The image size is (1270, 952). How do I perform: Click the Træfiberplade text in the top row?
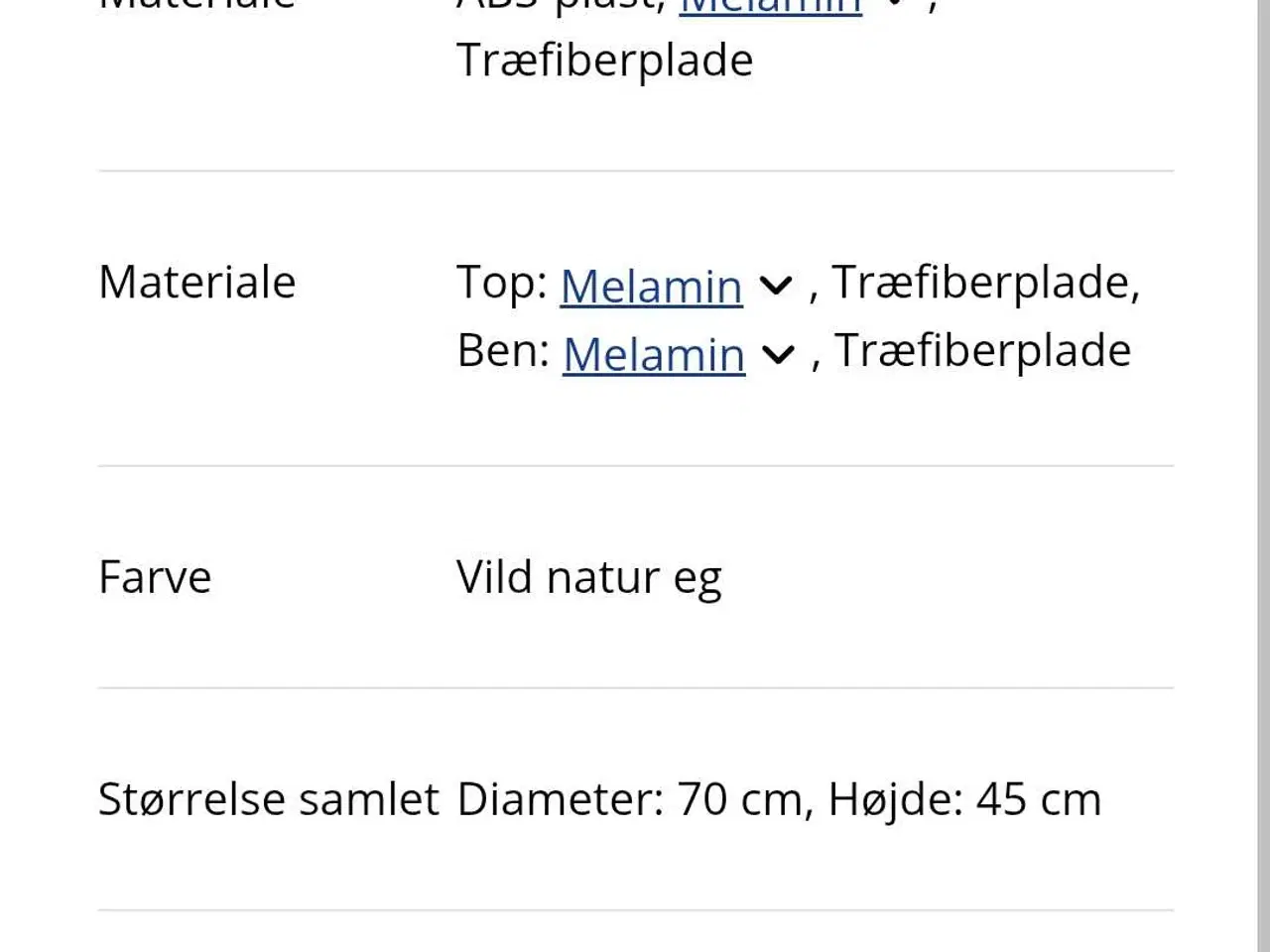pyautogui.click(x=604, y=59)
